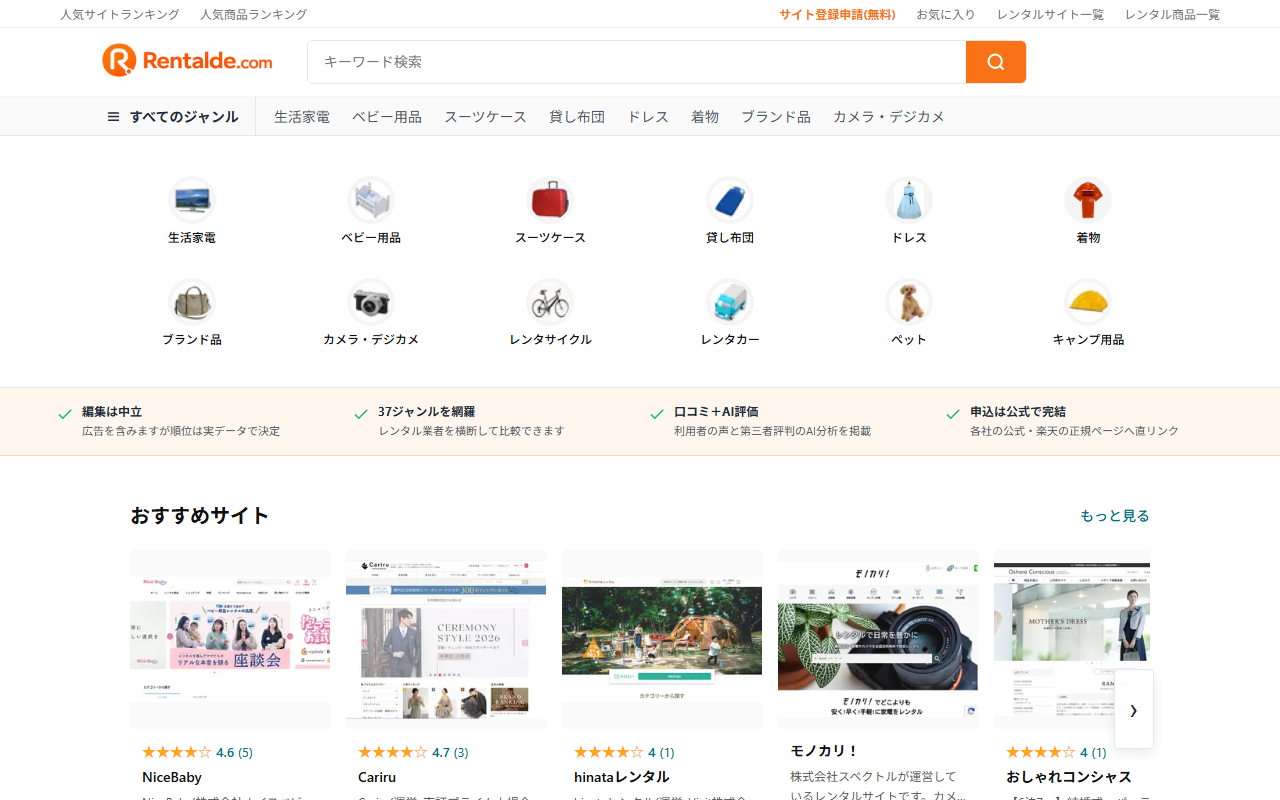Select the 貸し布団 futon category icon

pos(730,200)
